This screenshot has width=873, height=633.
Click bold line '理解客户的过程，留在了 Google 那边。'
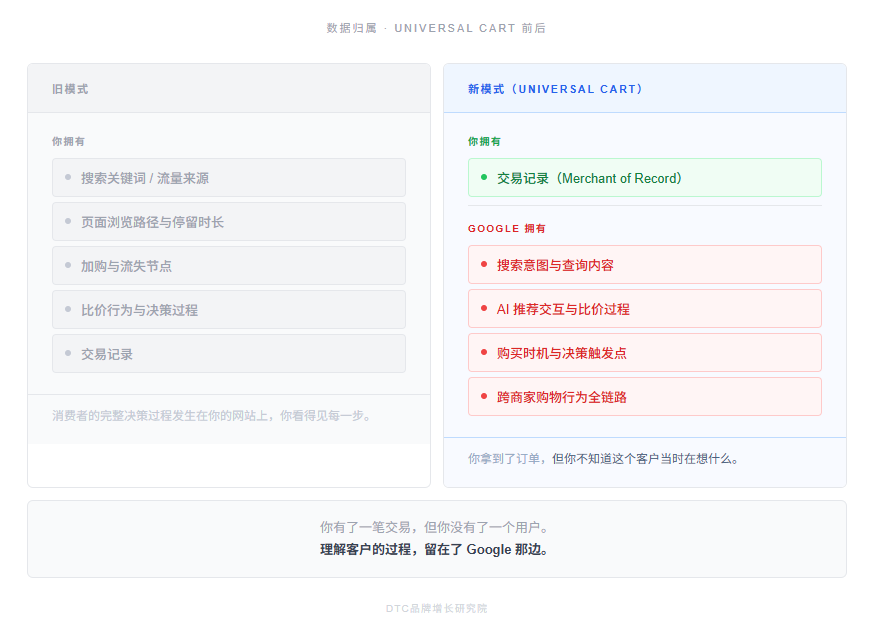(x=436, y=549)
